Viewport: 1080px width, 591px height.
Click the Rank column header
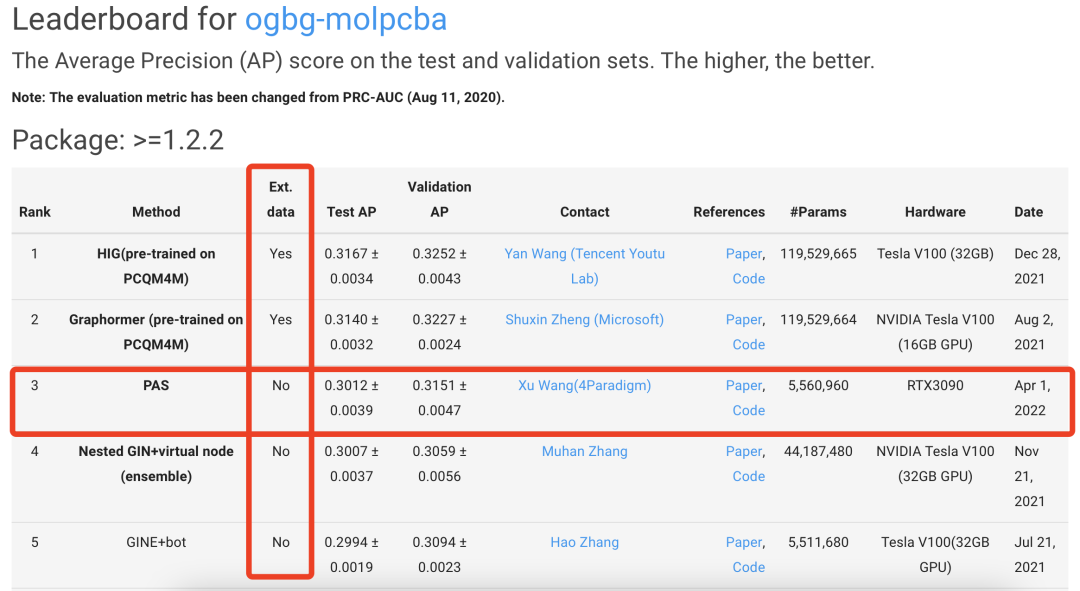coord(35,212)
